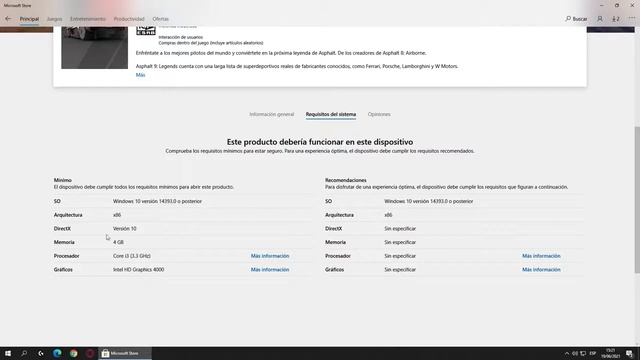Click the game thumbnail image
This screenshot has height=360, width=640.
click(94, 47)
